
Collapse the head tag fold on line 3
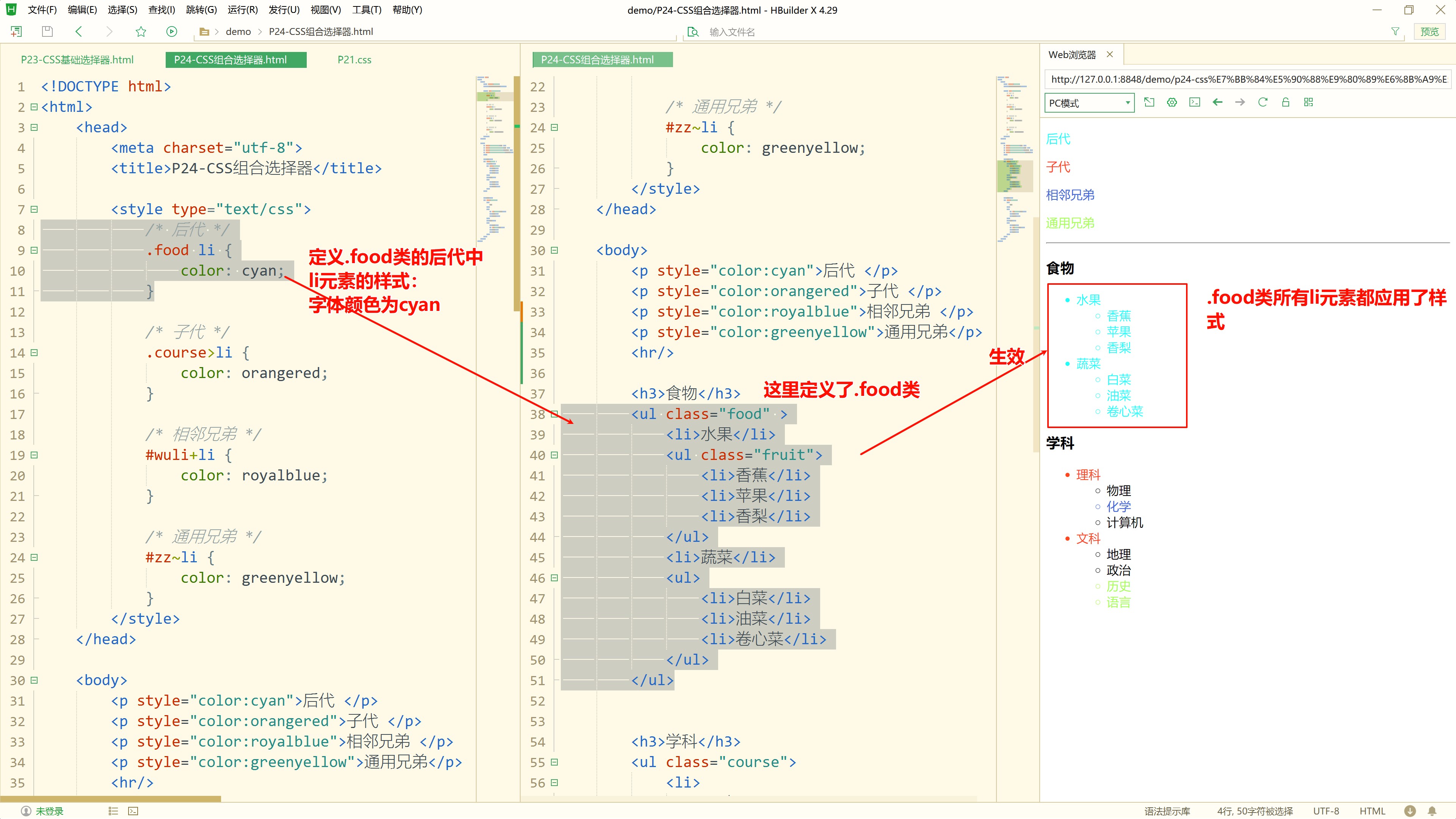click(34, 127)
